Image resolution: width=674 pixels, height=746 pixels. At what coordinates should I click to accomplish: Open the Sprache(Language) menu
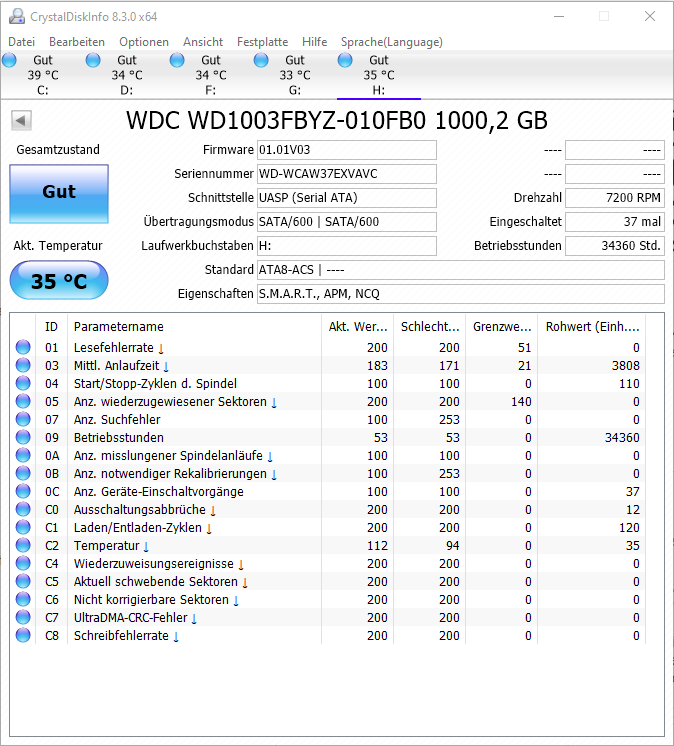tap(391, 42)
